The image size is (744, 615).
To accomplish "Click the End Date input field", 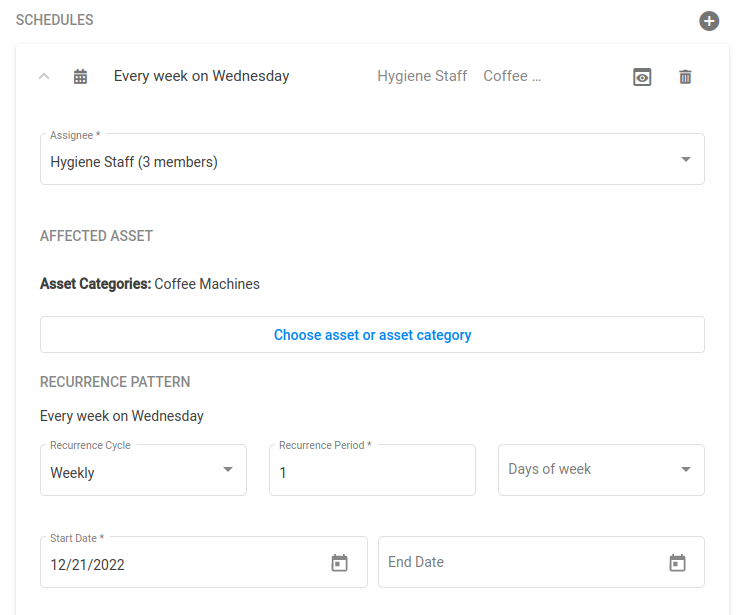I will 541,562.
